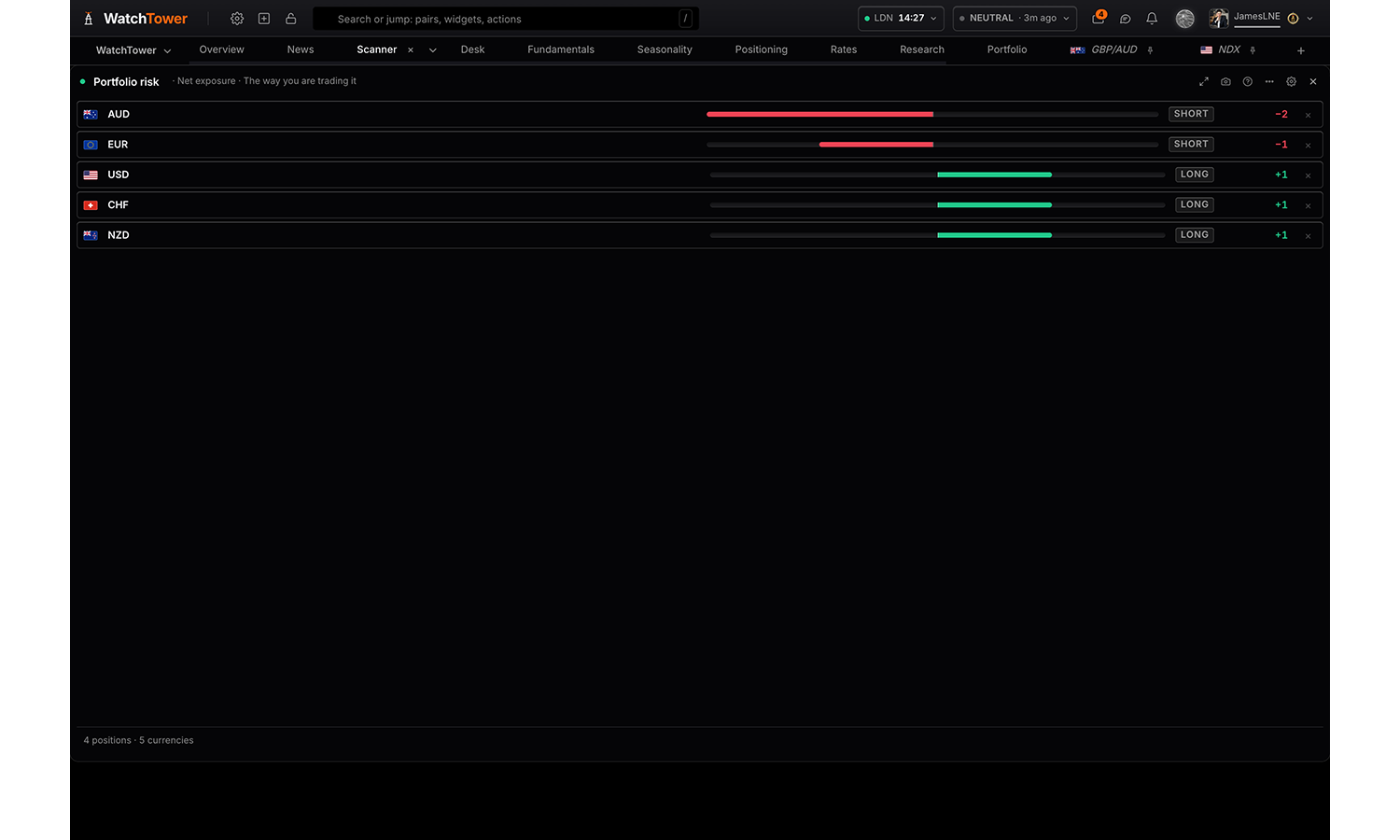This screenshot has width=1400, height=840.
Task: Open the JamesLNE account menu chevron
Action: pos(1310,19)
